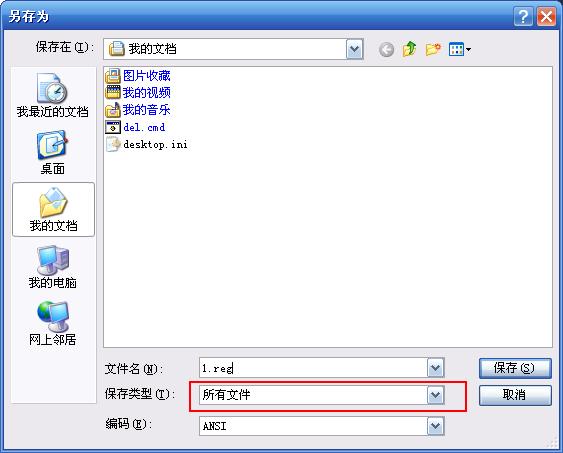Screen dimensions: 563x453
Task: Select the 我的音乐 folder
Action: [x=138, y=110]
